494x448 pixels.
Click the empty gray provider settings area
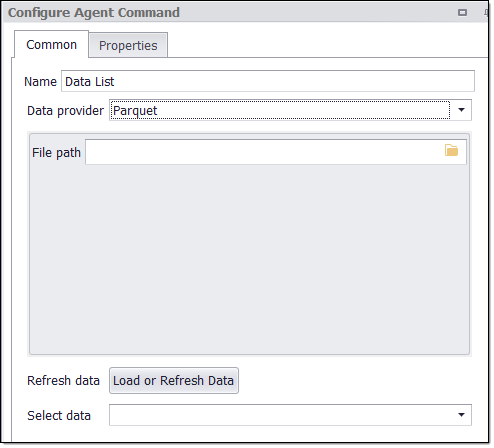tap(250, 261)
